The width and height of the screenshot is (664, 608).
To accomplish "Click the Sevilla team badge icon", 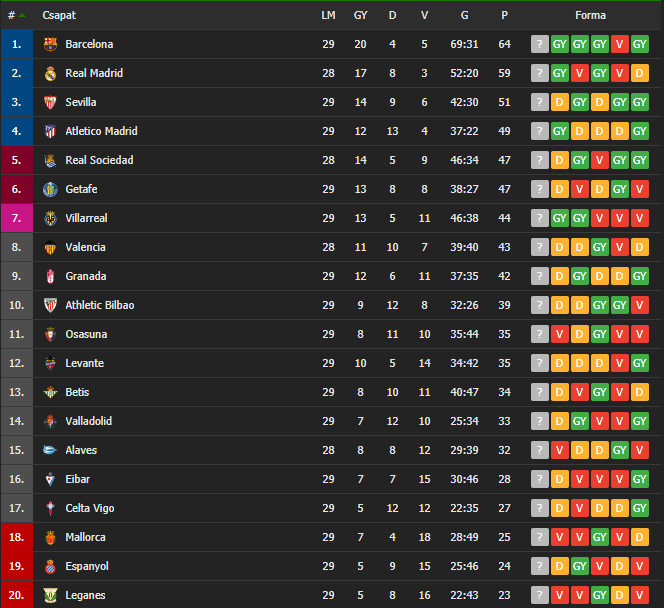I will pyautogui.click(x=50, y=102).
